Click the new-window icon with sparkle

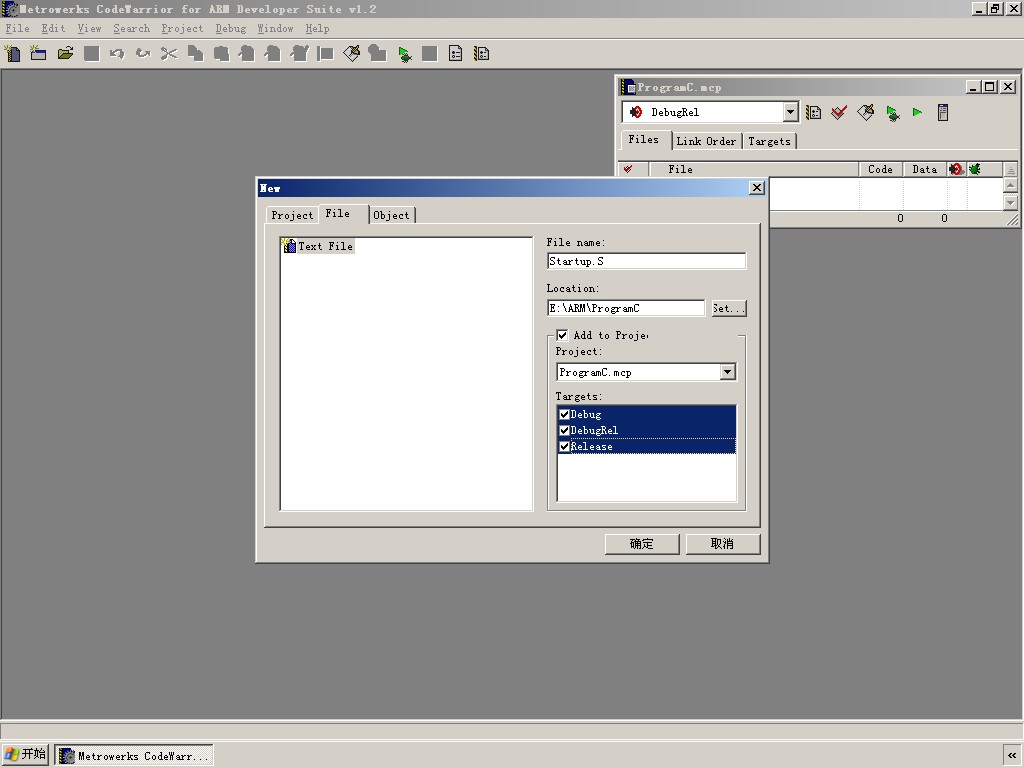coord(39,54)
